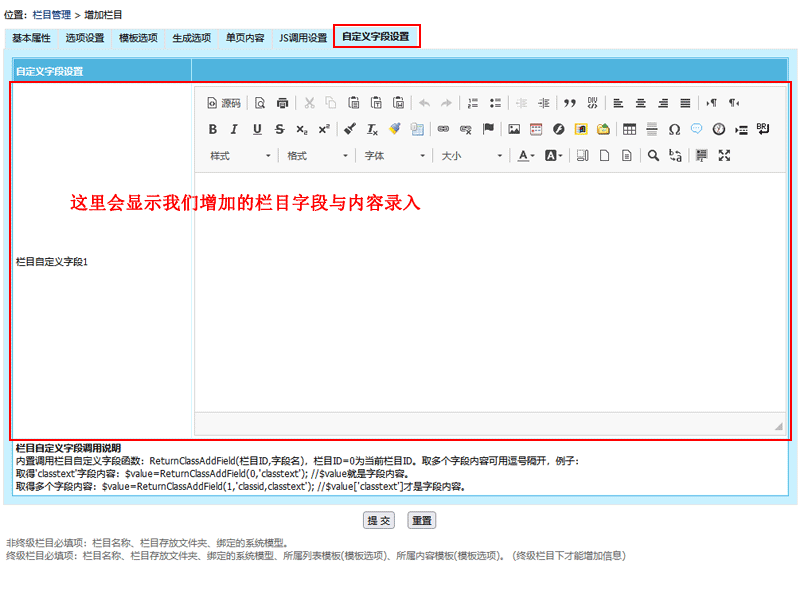The height and width of the screenshot is (599, 800).
Task: Click the underline icon
Action: tap(257, 129)
